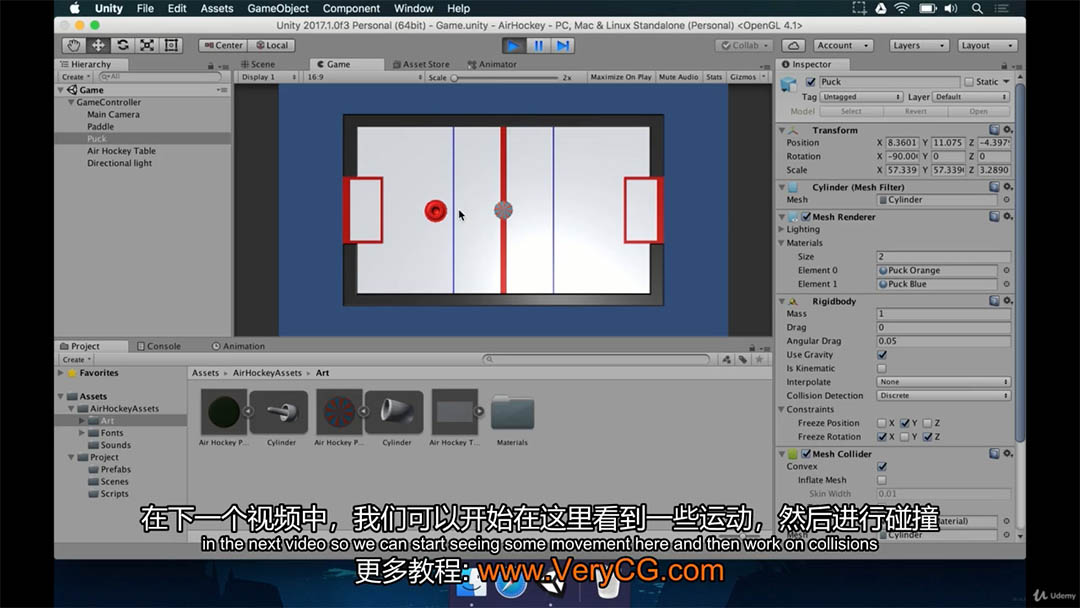This screenshot has width=1080, height=608.
Task: Select the Hand tool in toolbar
Action: tap(73, 45)
